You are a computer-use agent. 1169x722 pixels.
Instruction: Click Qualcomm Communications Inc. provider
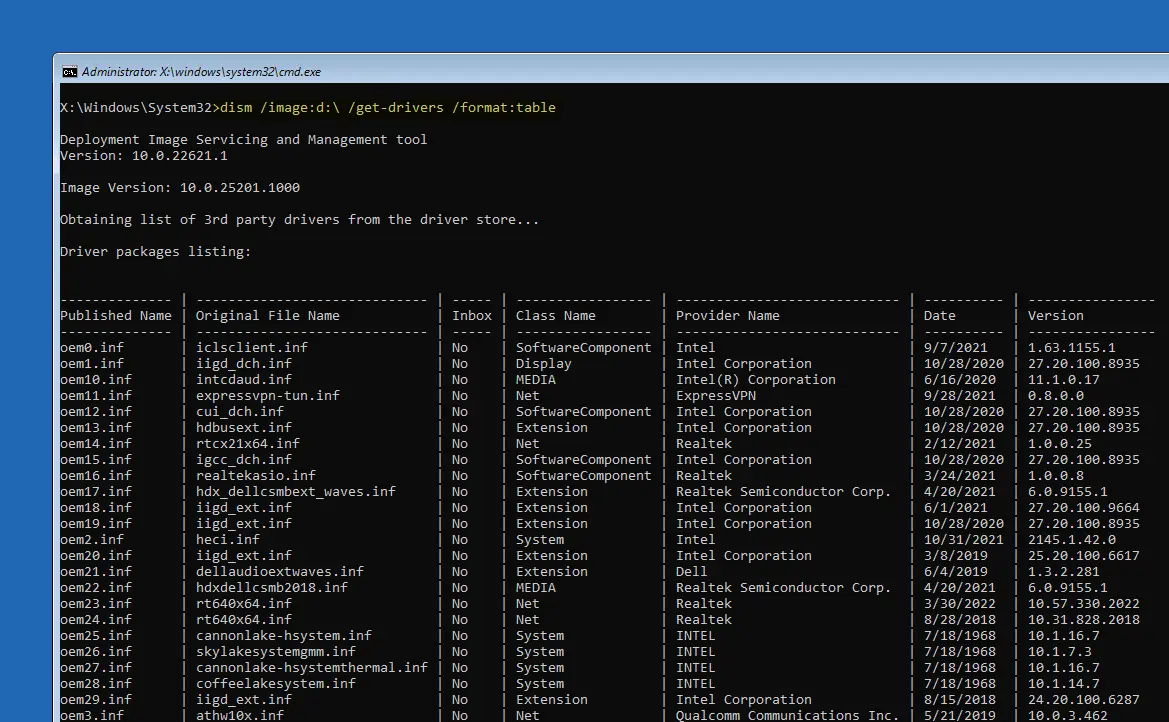787,715
